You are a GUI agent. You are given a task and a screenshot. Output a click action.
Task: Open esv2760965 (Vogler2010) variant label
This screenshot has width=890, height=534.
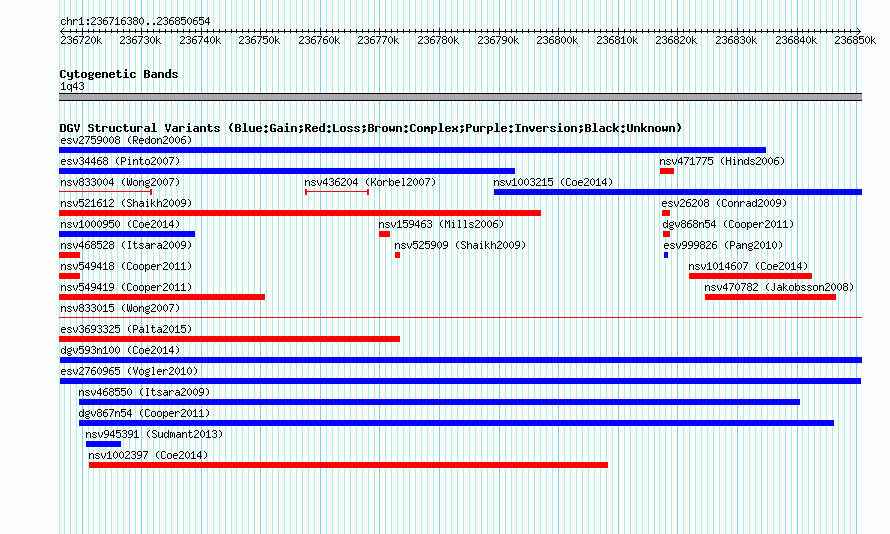click(129, 371)
